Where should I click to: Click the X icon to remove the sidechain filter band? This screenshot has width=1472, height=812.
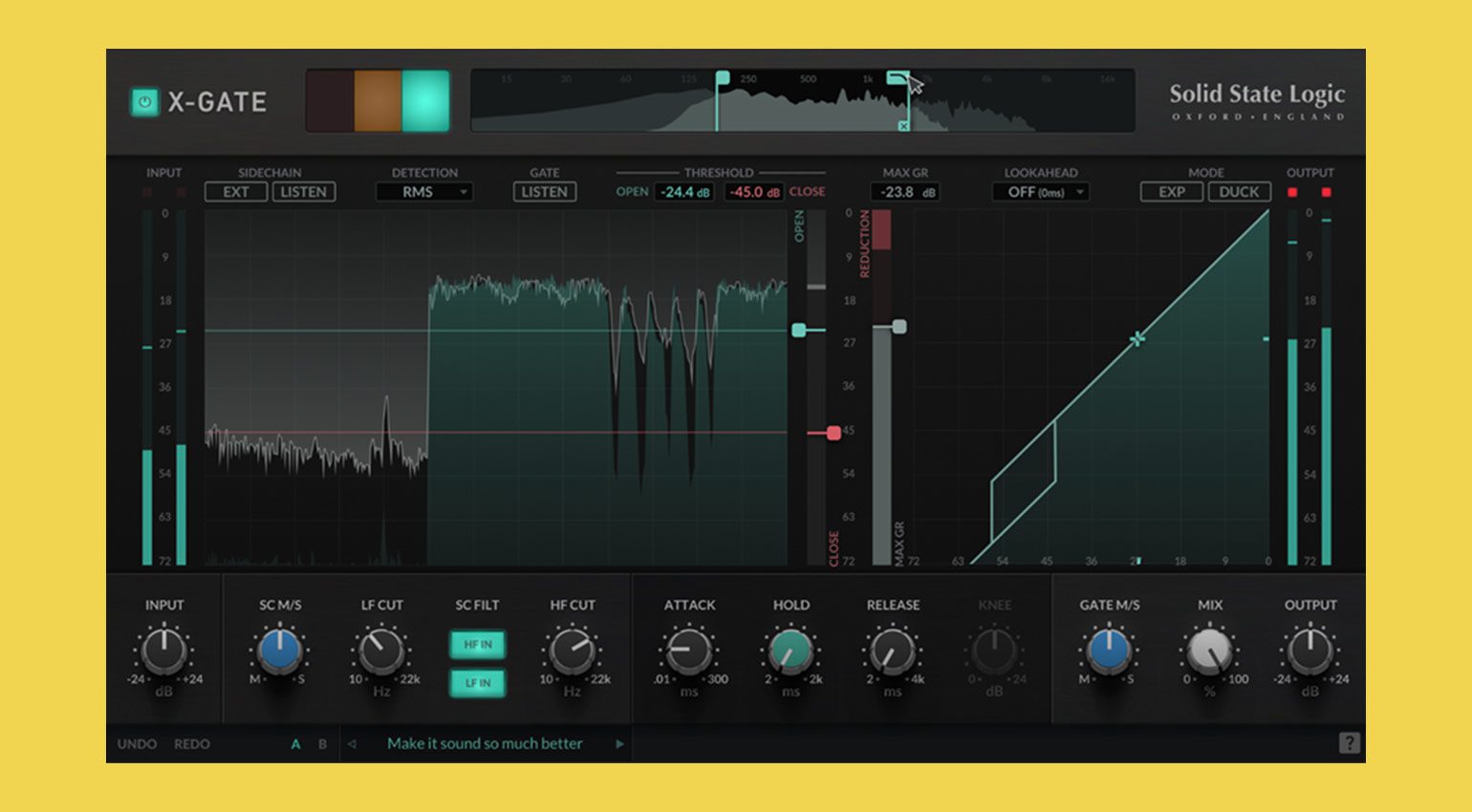902,125
